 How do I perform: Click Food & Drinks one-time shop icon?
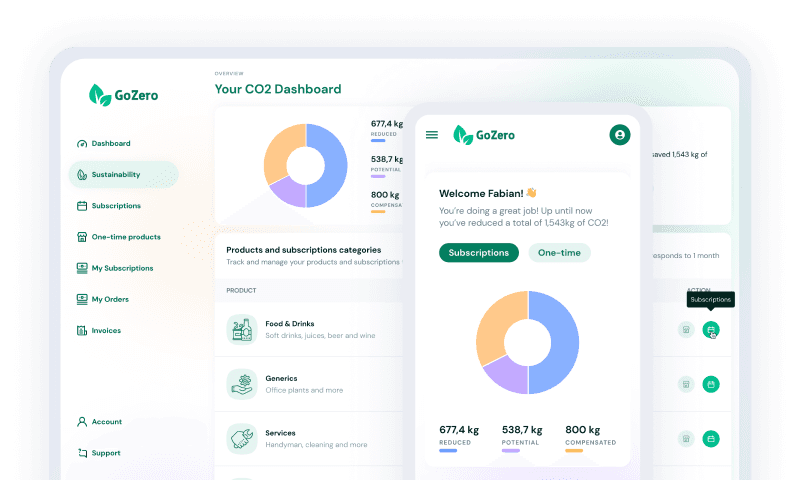pyautogui.click(x=686, y=330)
